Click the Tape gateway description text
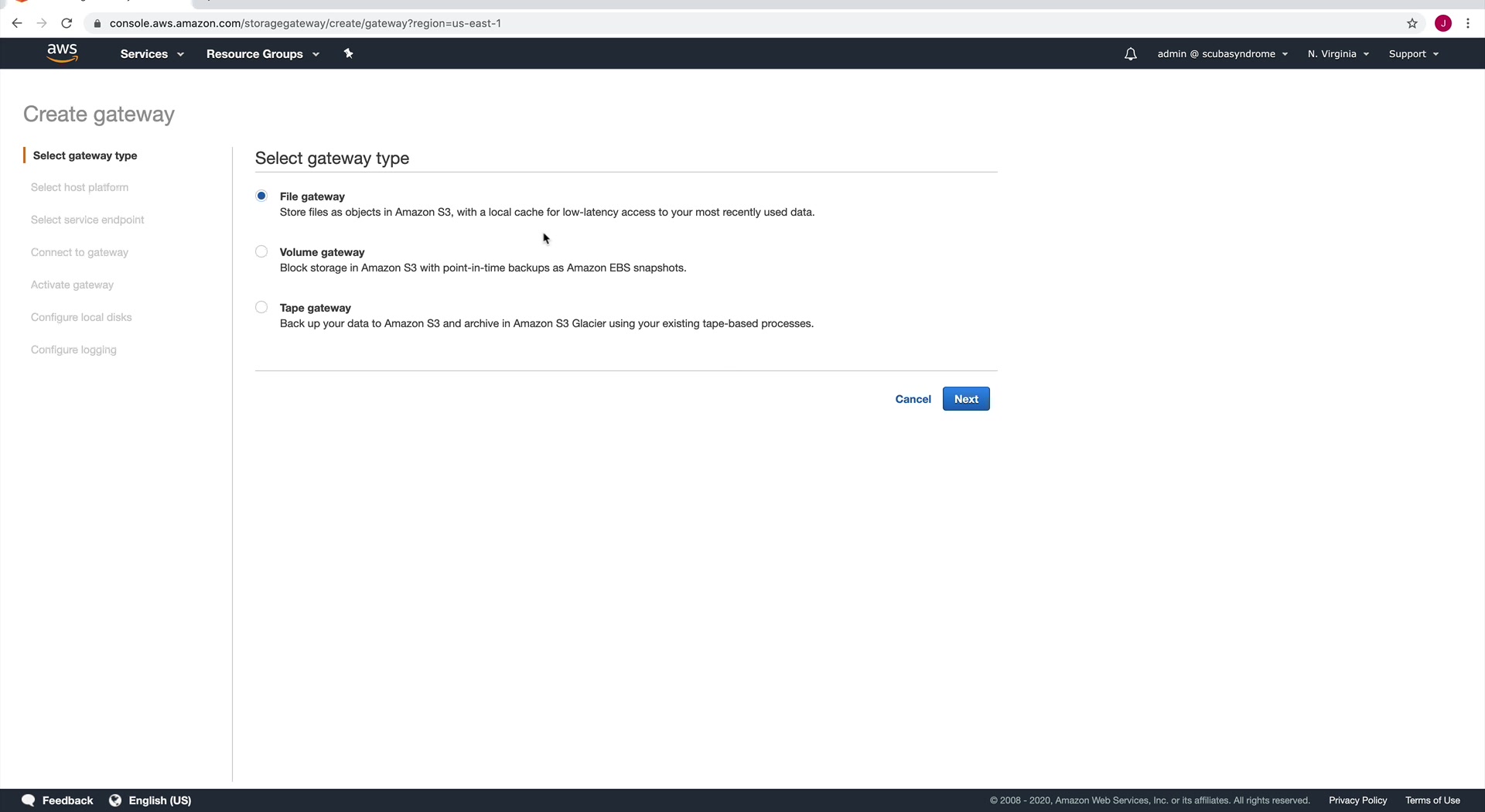1485x812 pixels. pyautogui.click(x=547, y=323)
